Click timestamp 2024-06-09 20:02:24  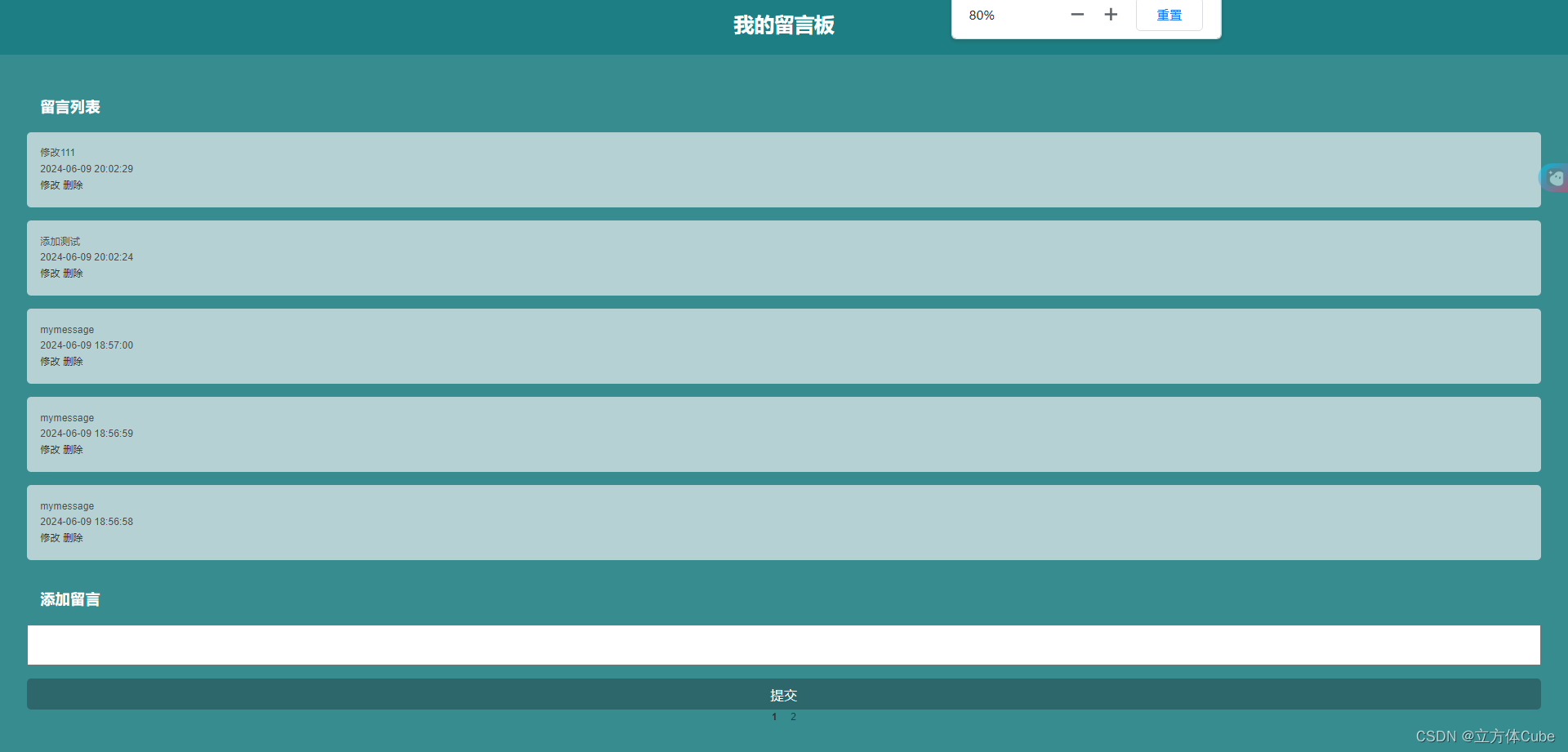[x=87, y=257]
